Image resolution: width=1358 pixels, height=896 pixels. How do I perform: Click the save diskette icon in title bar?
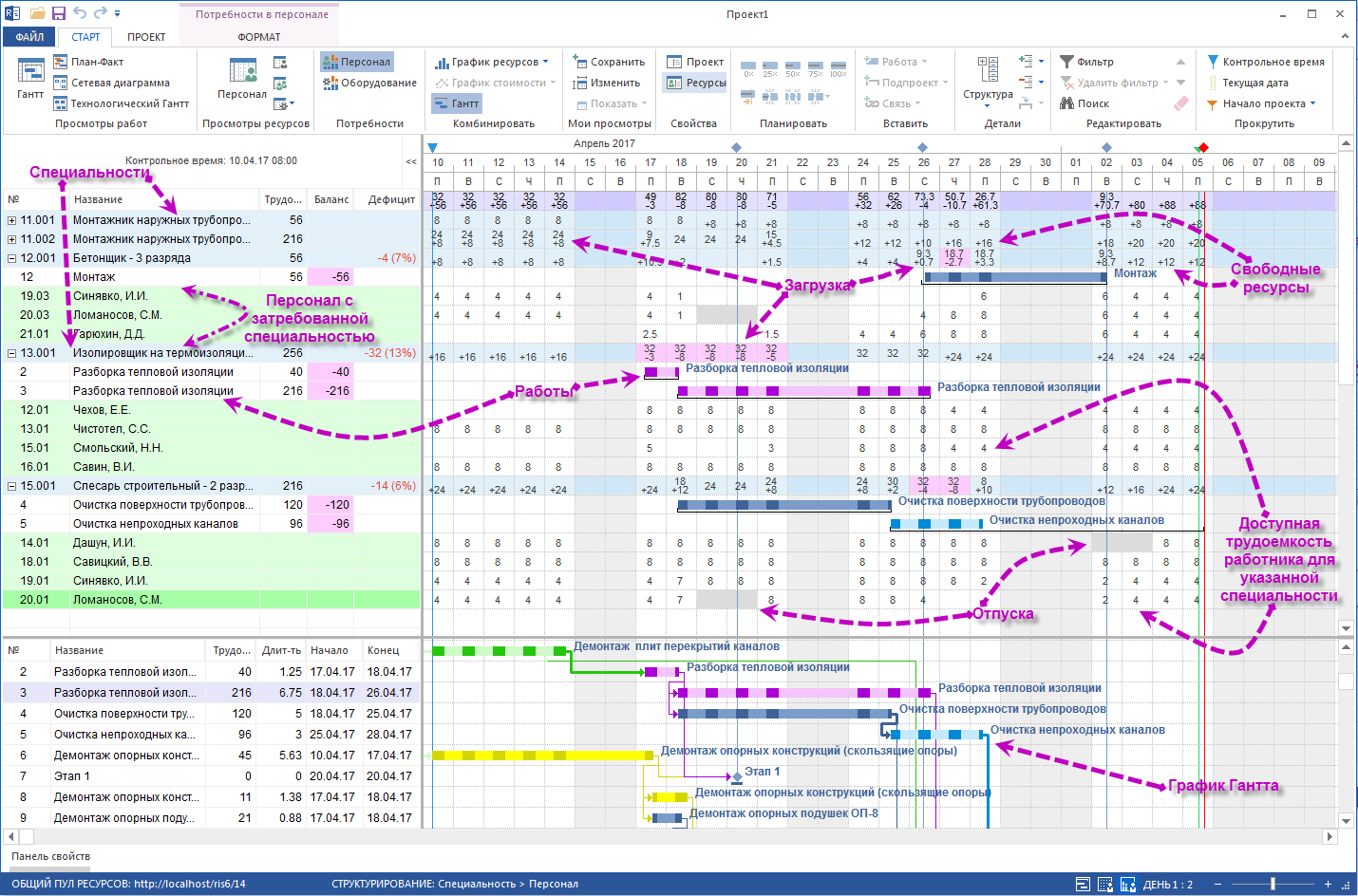[59, 13]
